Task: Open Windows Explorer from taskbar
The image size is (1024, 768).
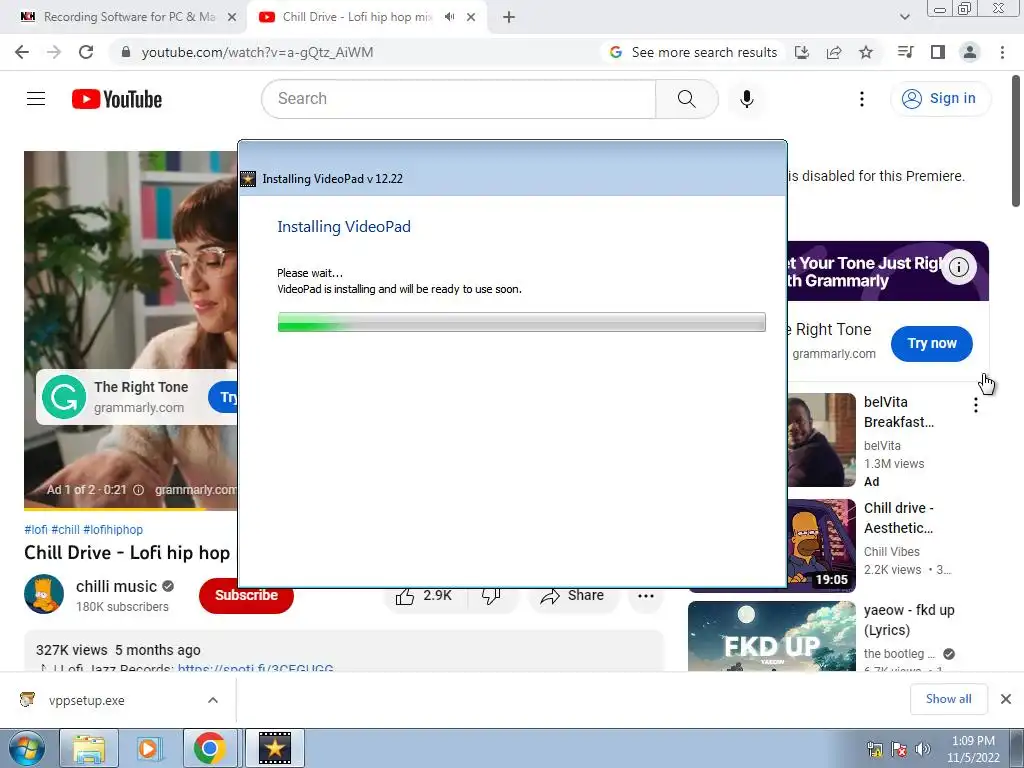Action: (89, 748)
